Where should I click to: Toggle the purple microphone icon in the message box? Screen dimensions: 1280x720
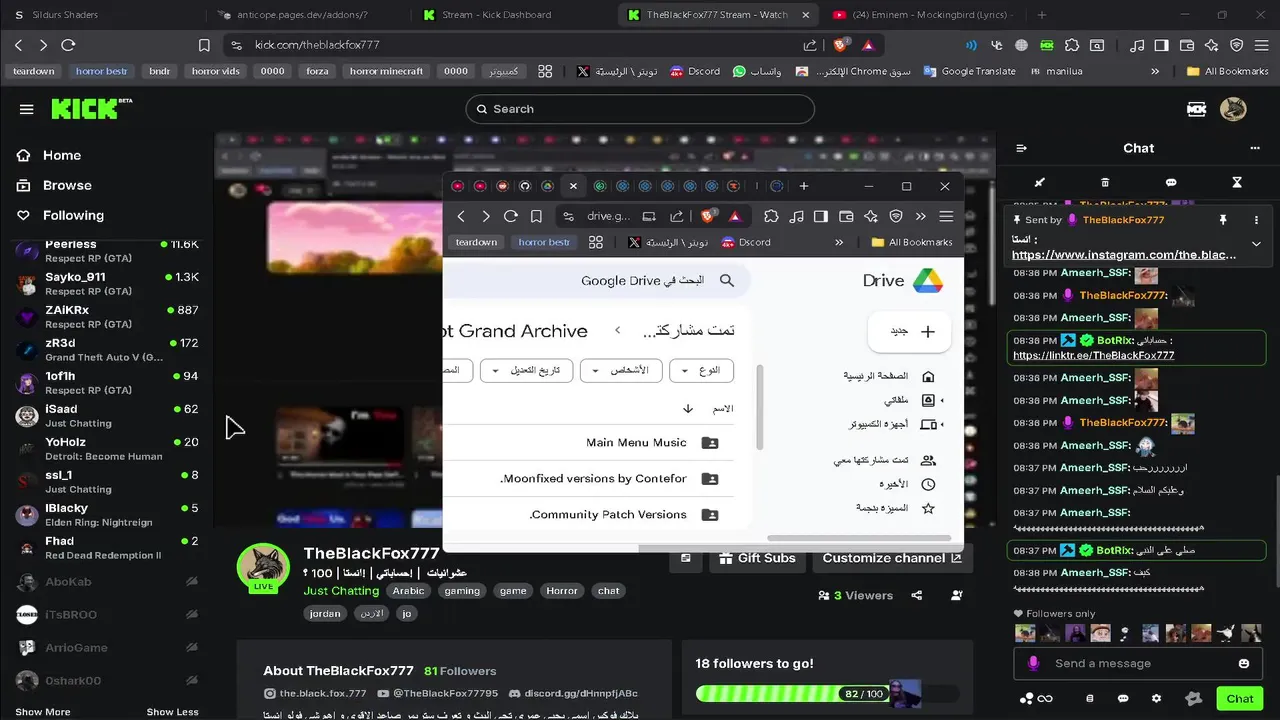[x=1033, y=663]
